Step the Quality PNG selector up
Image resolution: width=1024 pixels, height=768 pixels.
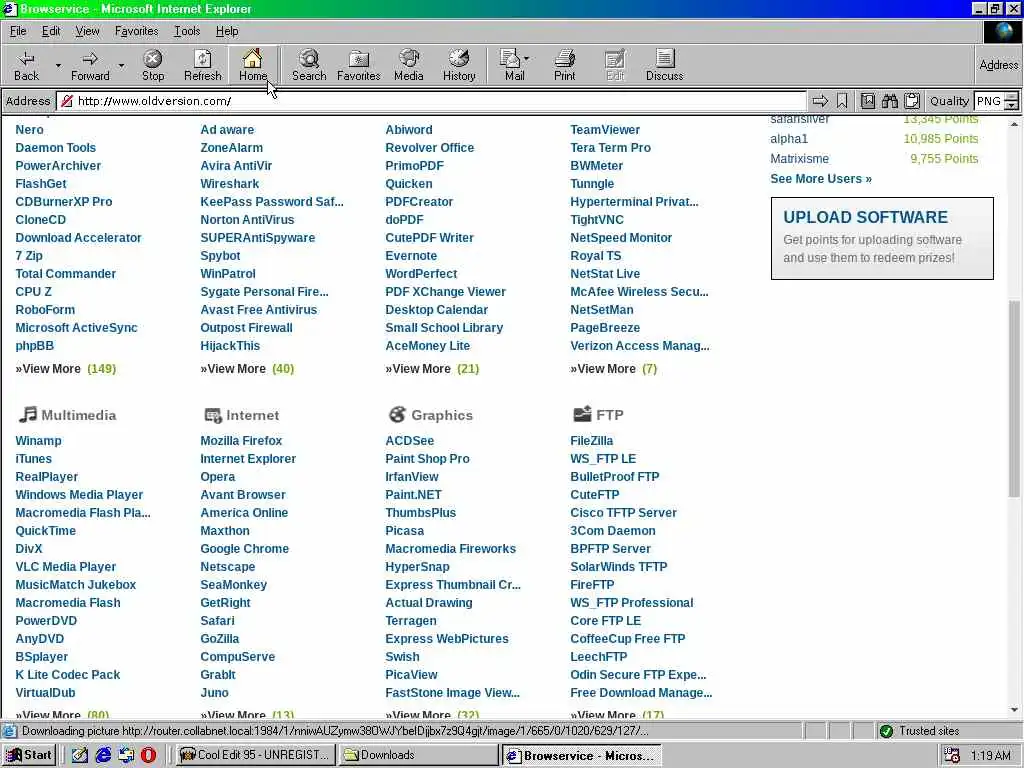click(1011, 97)
